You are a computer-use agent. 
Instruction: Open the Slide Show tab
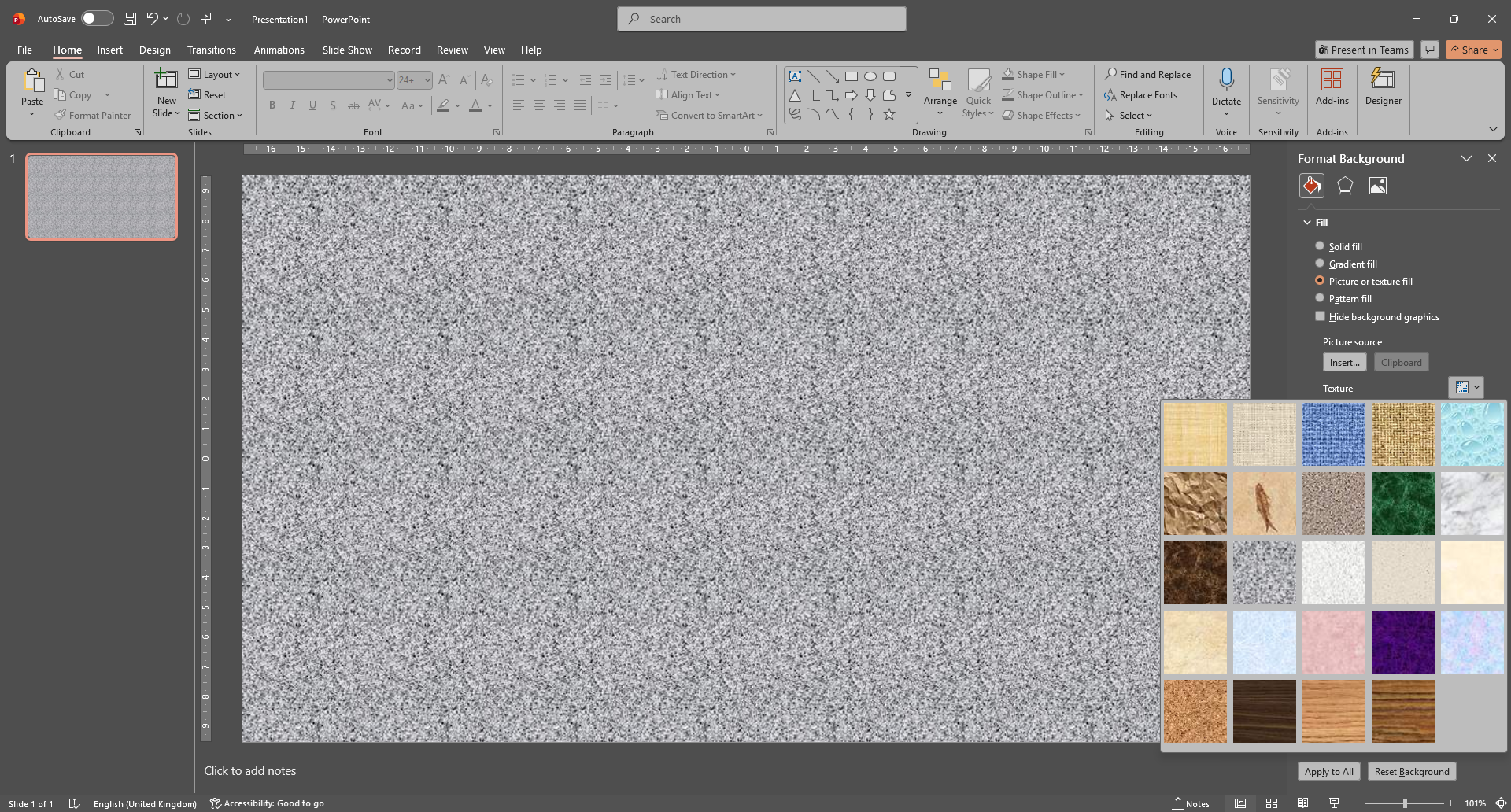click(x=347, y=50)
